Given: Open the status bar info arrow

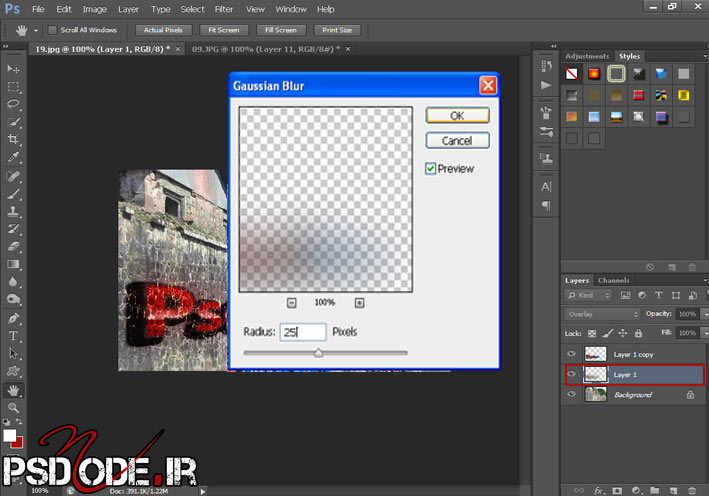Looking at the screenshot, I should pos(203,491).
